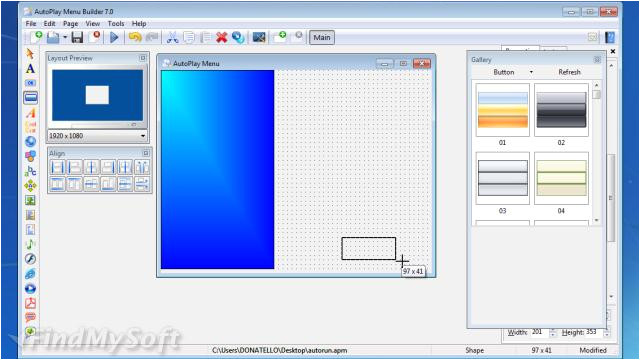The width and height of the screenshot is (640, 360).
Task: Click the New project toolbar icon
Action: (36, 37)
